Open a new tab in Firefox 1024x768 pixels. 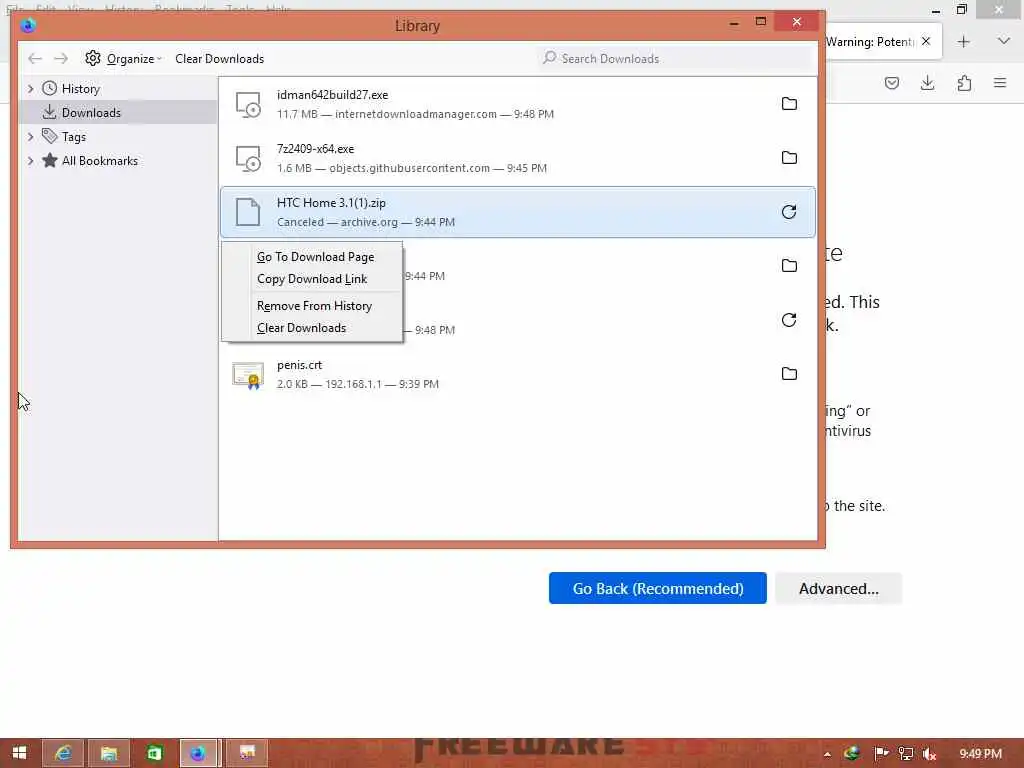(x=963, y=42)
